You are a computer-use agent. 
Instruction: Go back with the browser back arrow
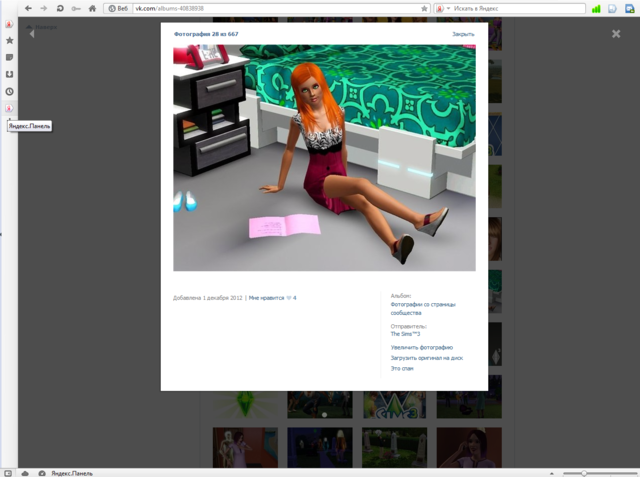click(28, 8)
